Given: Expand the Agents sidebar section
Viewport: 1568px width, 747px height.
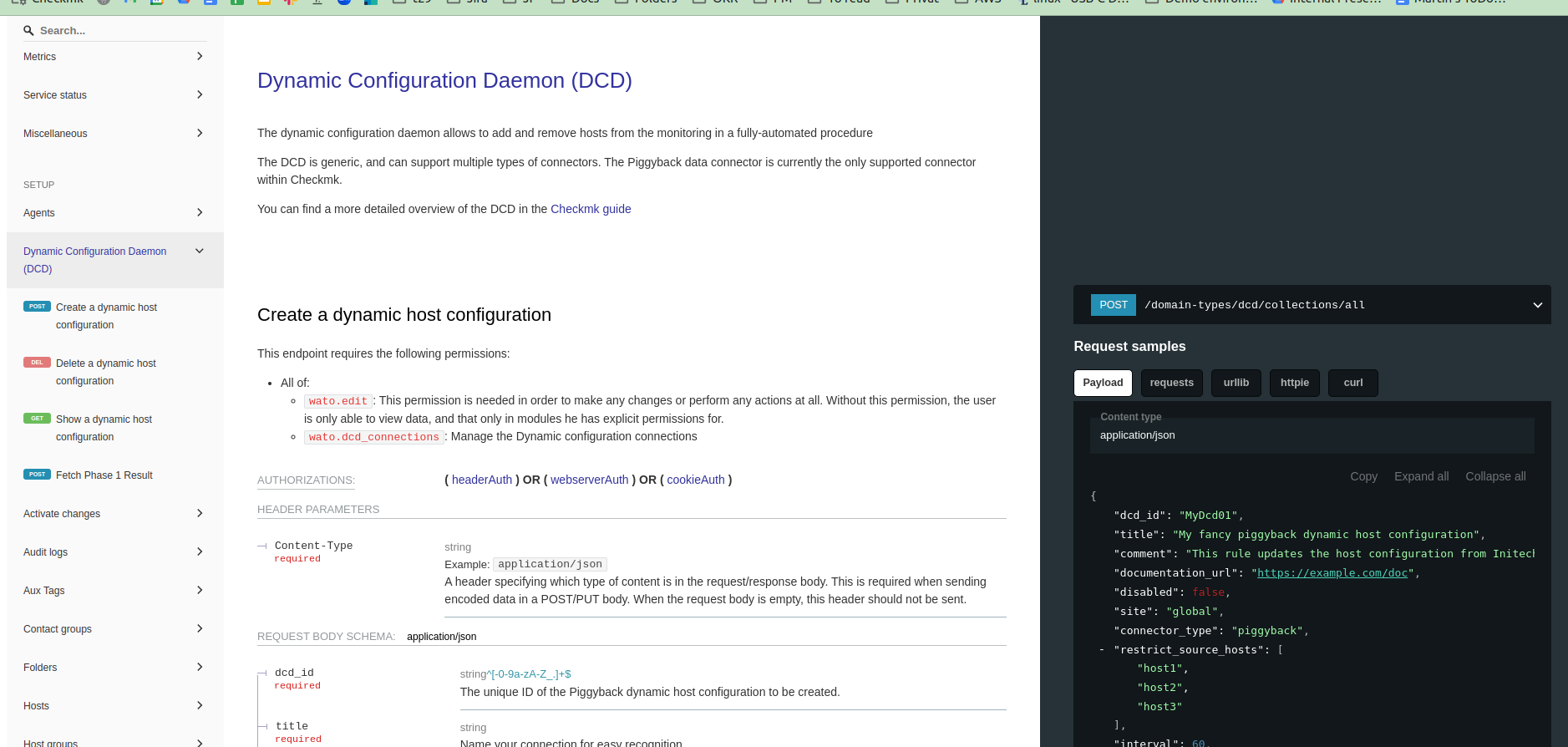Looking at the screenshot, I should pyautogui.click(x=199, y=213).
